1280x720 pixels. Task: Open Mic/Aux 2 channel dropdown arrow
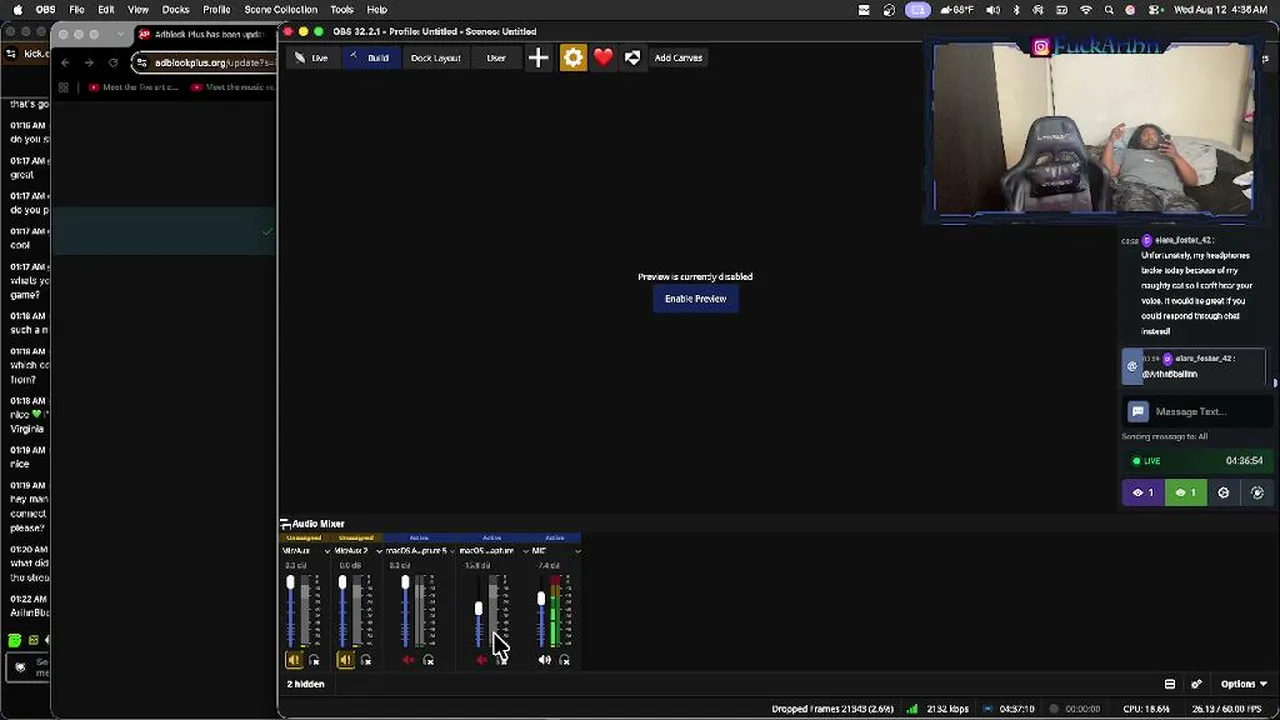(x=379, y=551)
